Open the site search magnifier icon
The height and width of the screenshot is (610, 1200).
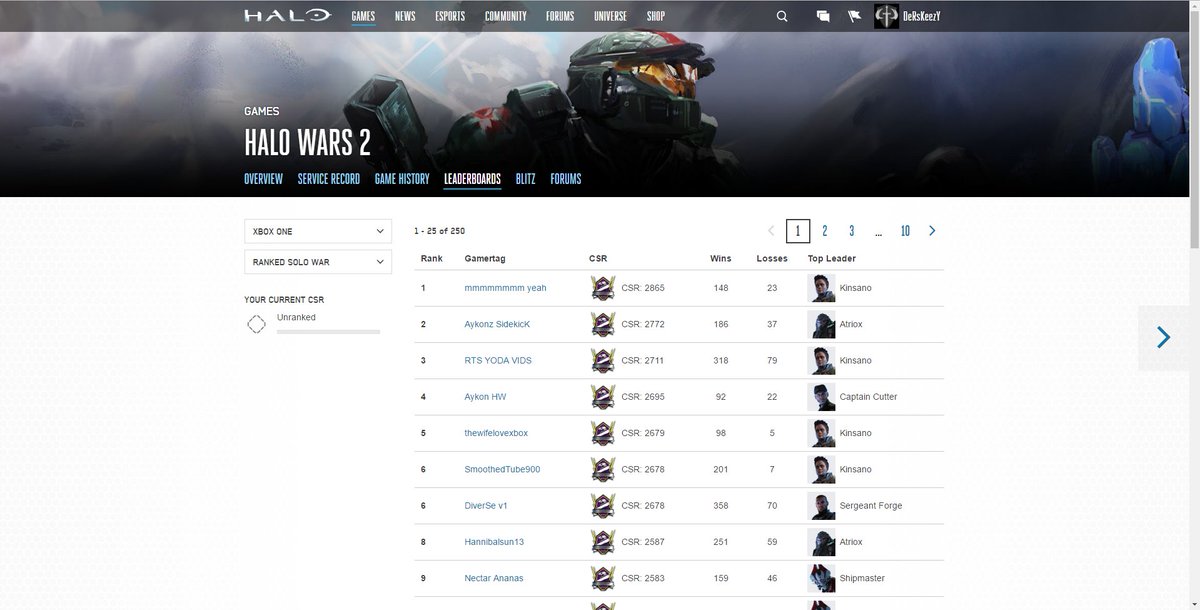[x=782, y=16]
